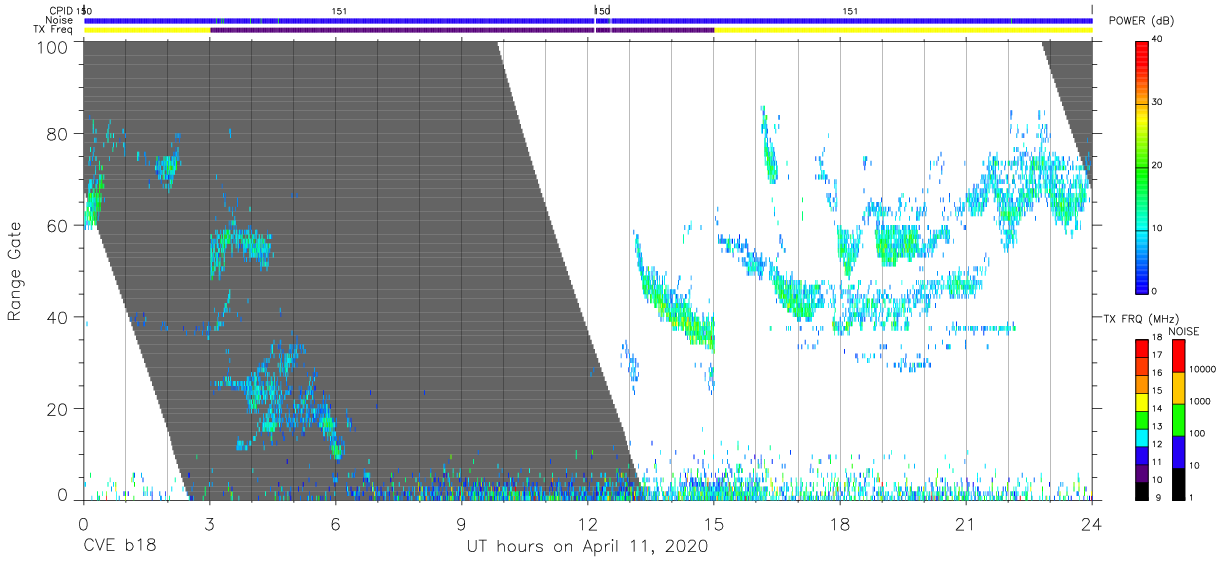Click the 12 tick on the UT hours axis
Screen dimensions: 1228x567
tap(588, 523)
